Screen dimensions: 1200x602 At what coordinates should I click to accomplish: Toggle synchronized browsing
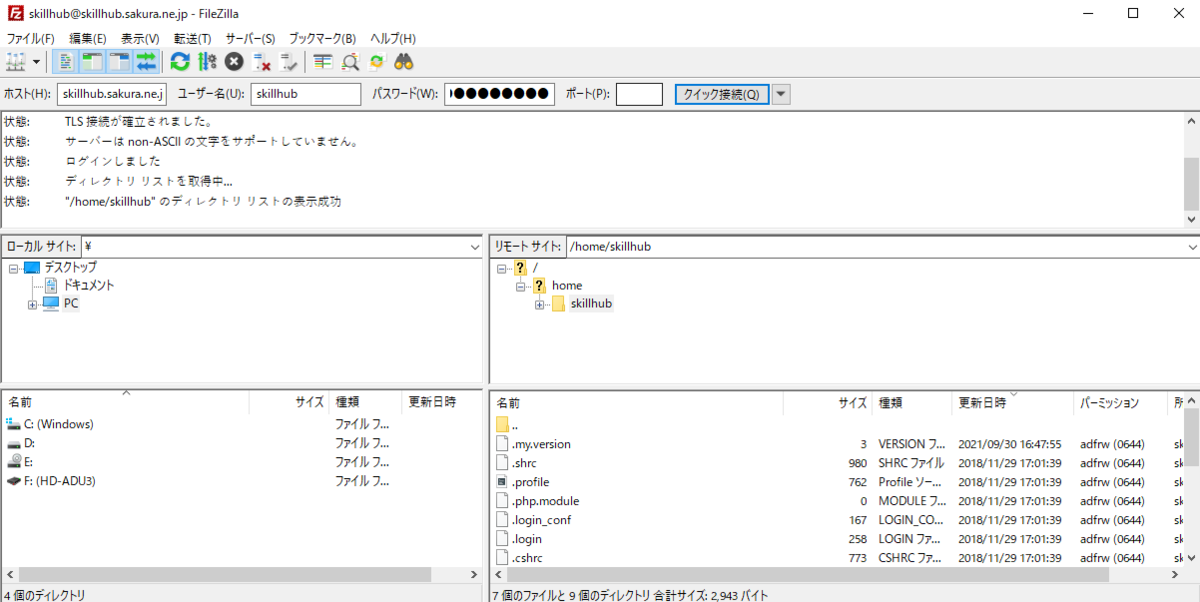click(377, 62)
